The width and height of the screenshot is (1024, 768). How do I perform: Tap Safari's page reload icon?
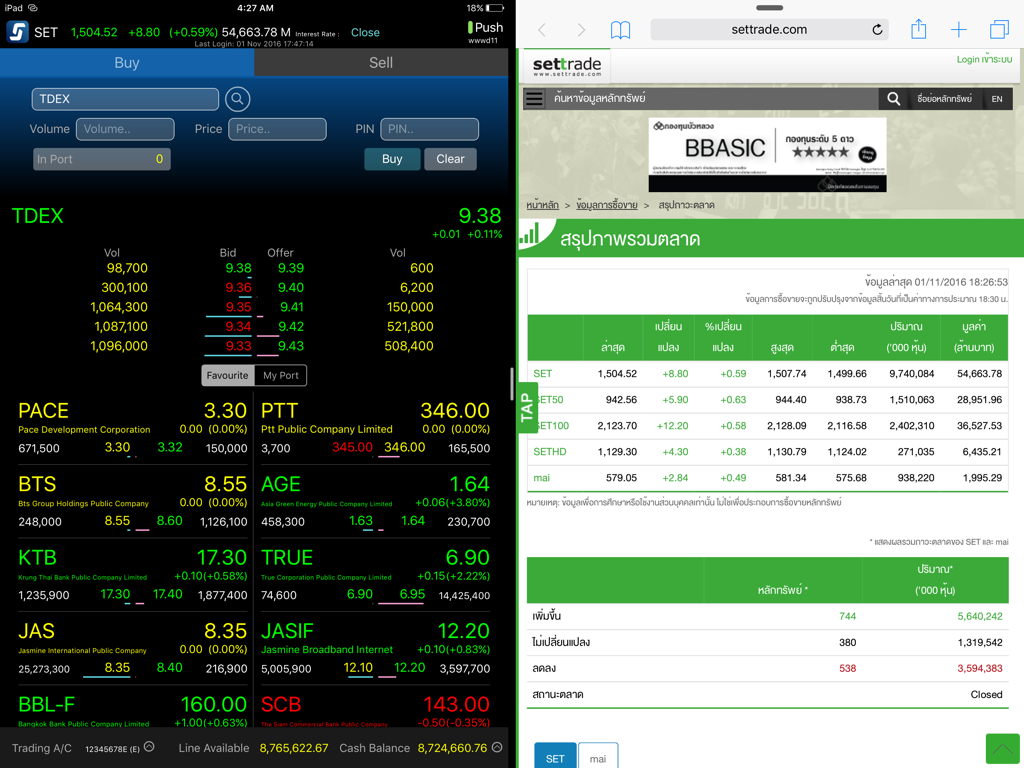pos(878,29)
